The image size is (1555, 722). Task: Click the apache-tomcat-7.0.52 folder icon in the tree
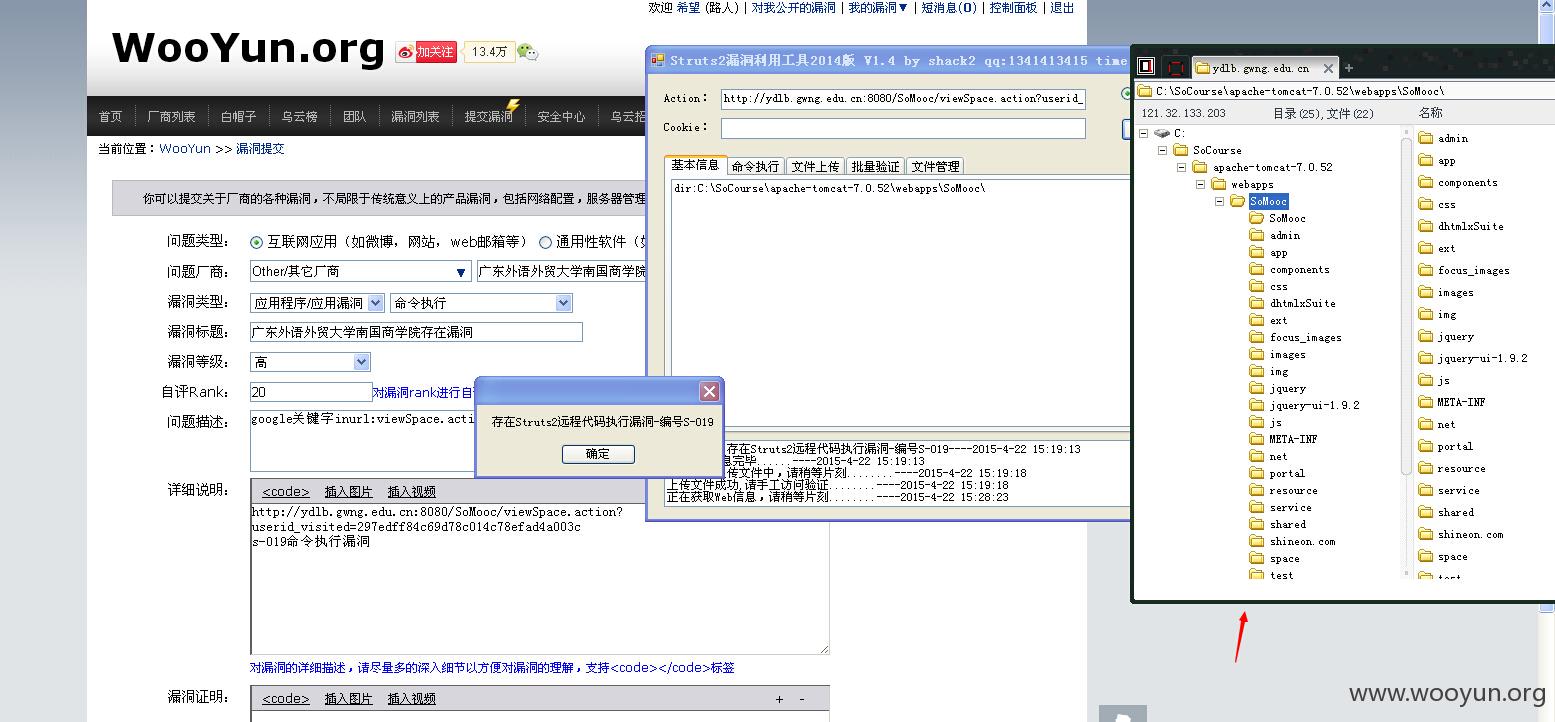tap(1199, 167)
